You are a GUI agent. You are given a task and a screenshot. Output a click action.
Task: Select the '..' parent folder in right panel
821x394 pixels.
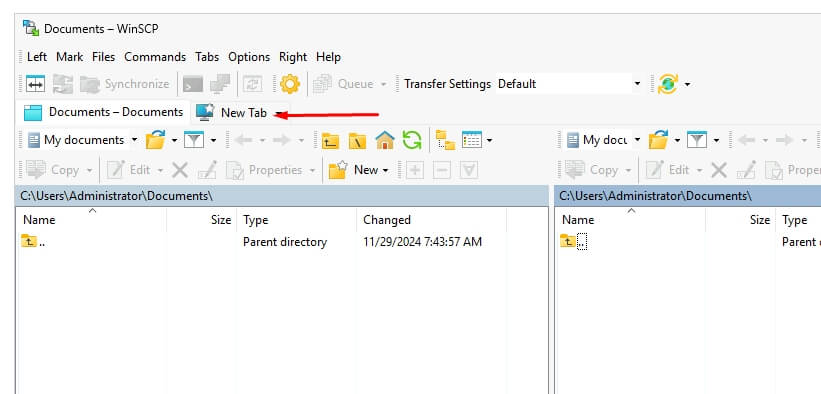[574, 242]
